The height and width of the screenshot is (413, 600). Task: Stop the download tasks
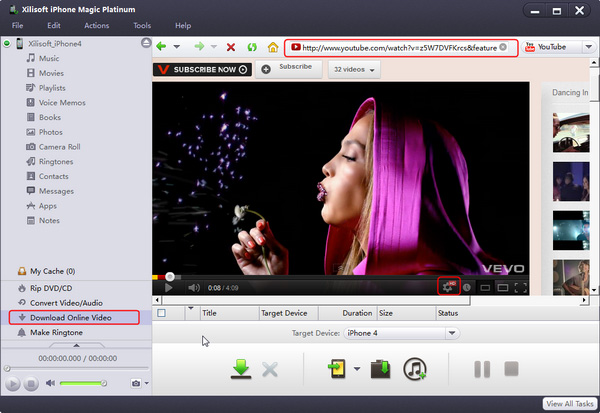[512, 369]
